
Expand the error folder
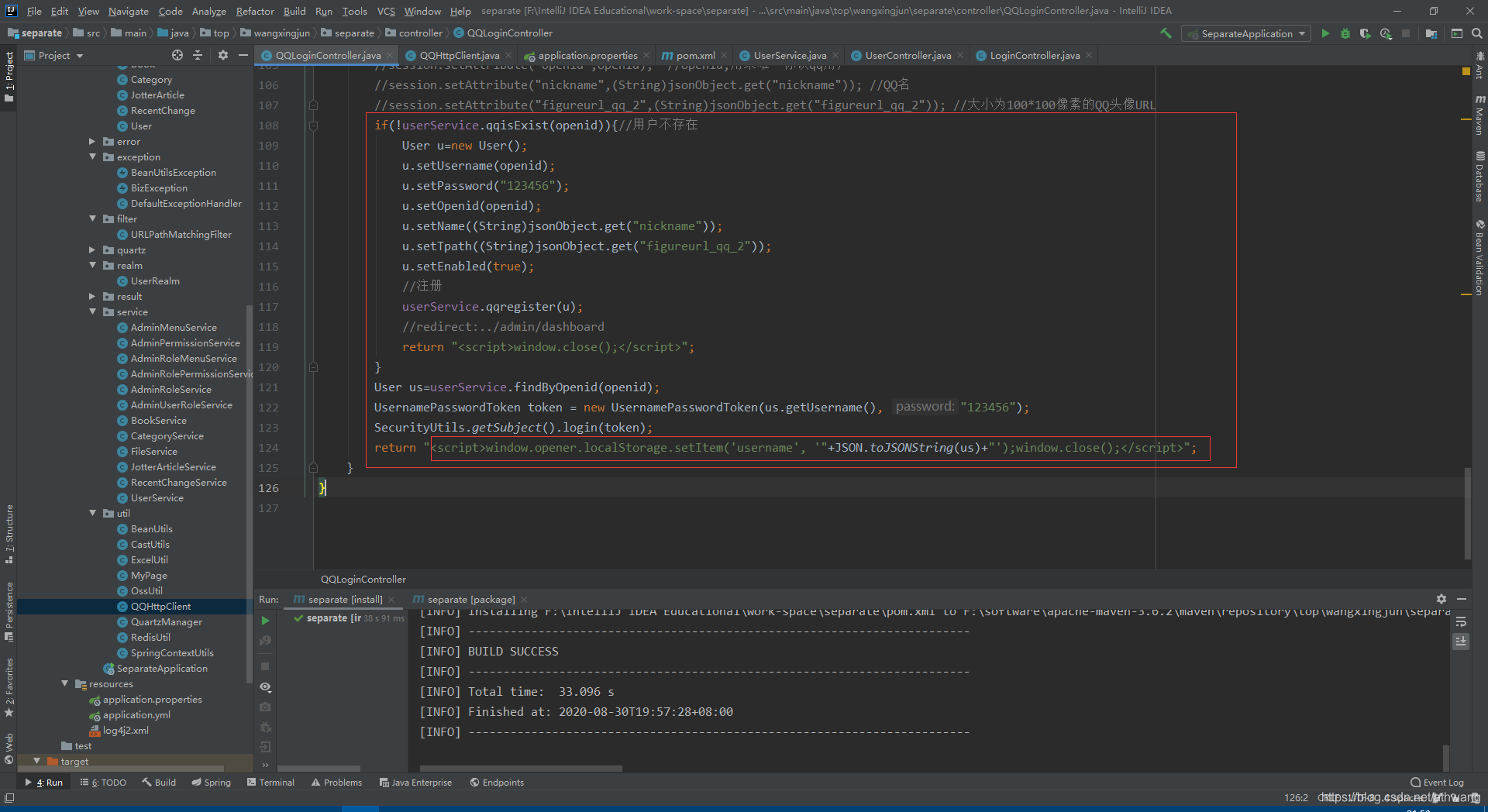pos(92,142)
